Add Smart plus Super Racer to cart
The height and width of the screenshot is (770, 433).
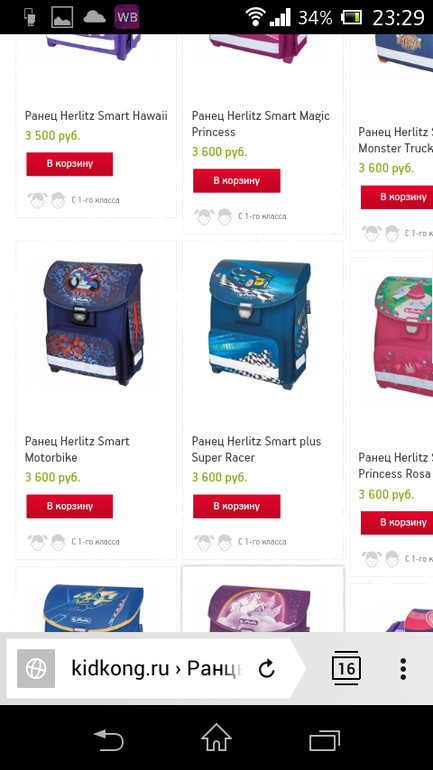tap(237, 506)
